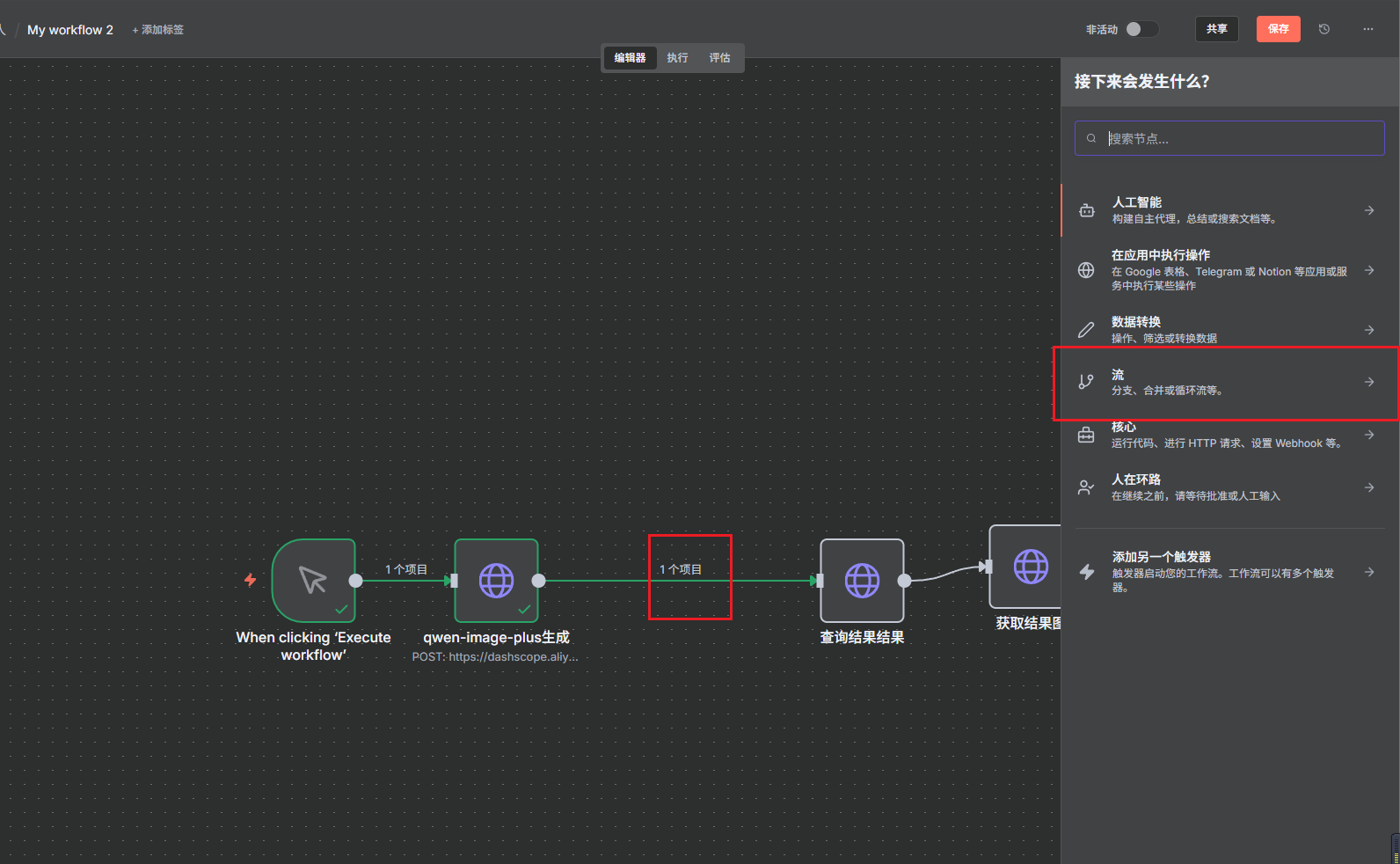Expand arrow of 核心 row
The height and width of the screenshot is (864, 1400).
point(1369,435)
